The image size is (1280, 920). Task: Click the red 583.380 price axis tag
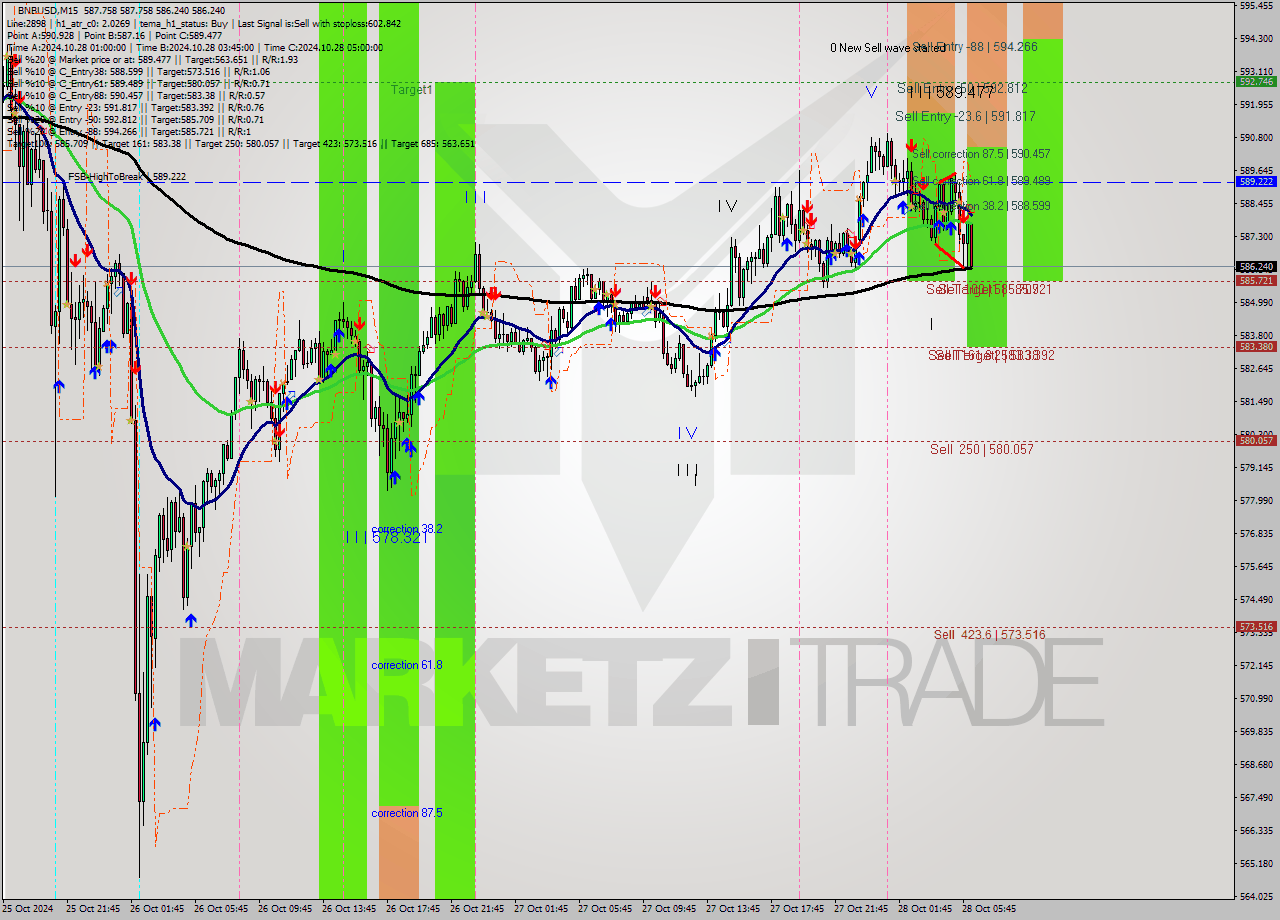point(1256,347)
